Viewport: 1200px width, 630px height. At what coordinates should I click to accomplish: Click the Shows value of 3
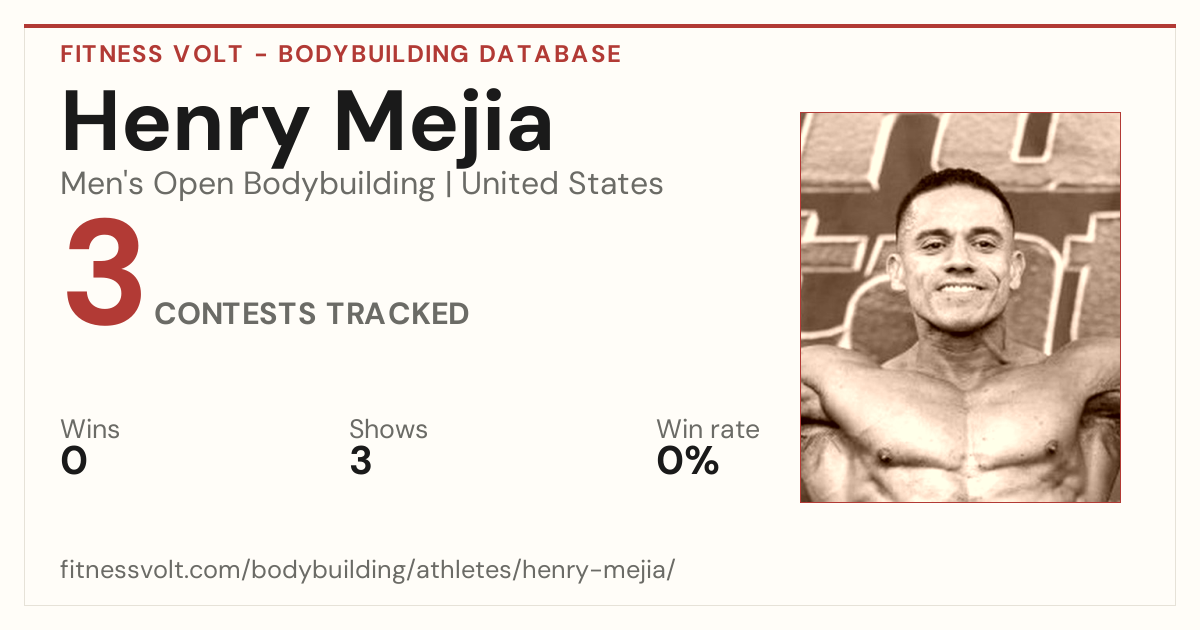click(x=361, y=461)
